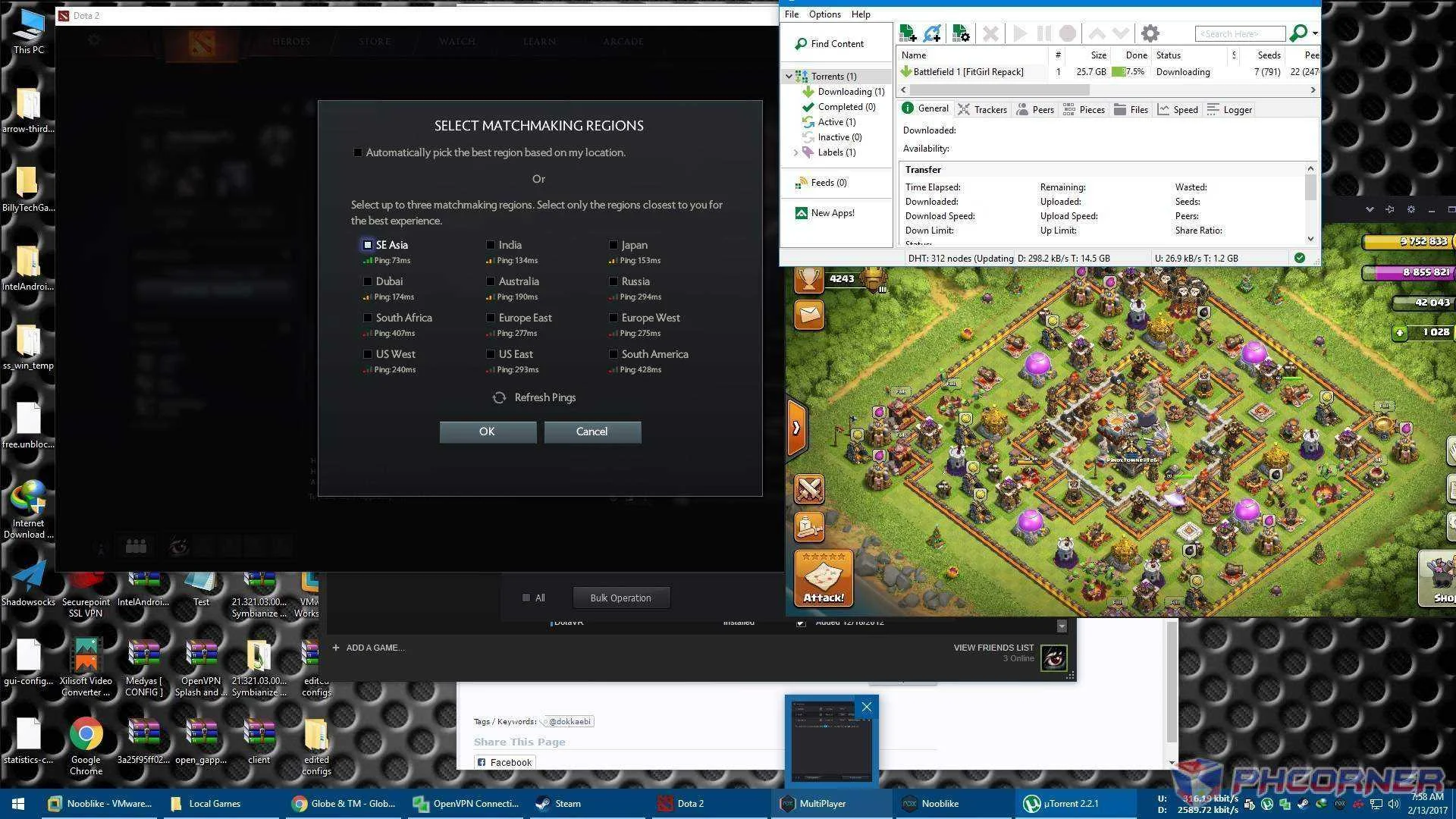Switch to Pieces tab in uTorrent
Screen dimensions: 1456x819
pos(1084,110)
